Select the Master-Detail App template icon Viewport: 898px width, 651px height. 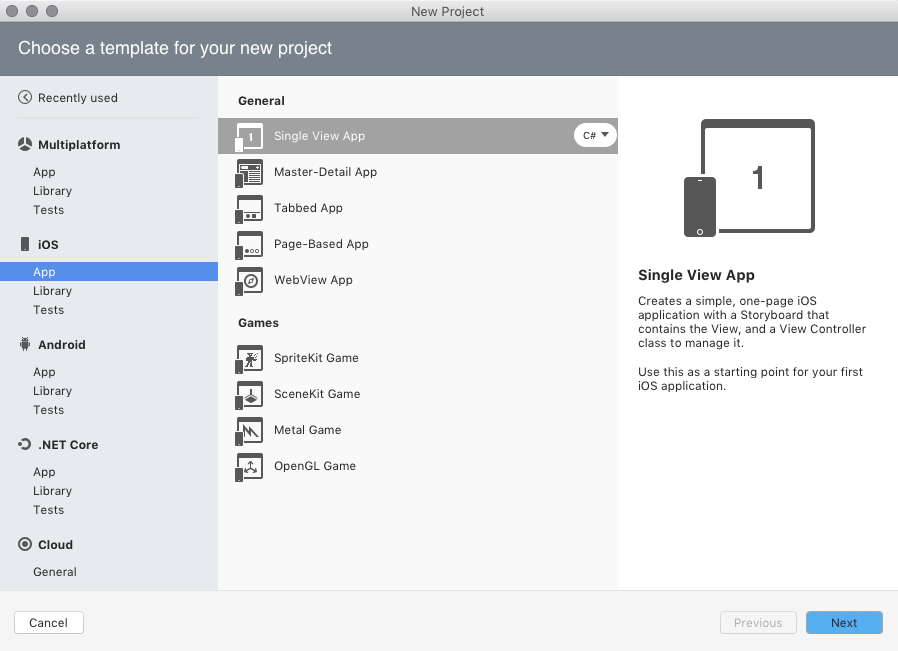249,172
